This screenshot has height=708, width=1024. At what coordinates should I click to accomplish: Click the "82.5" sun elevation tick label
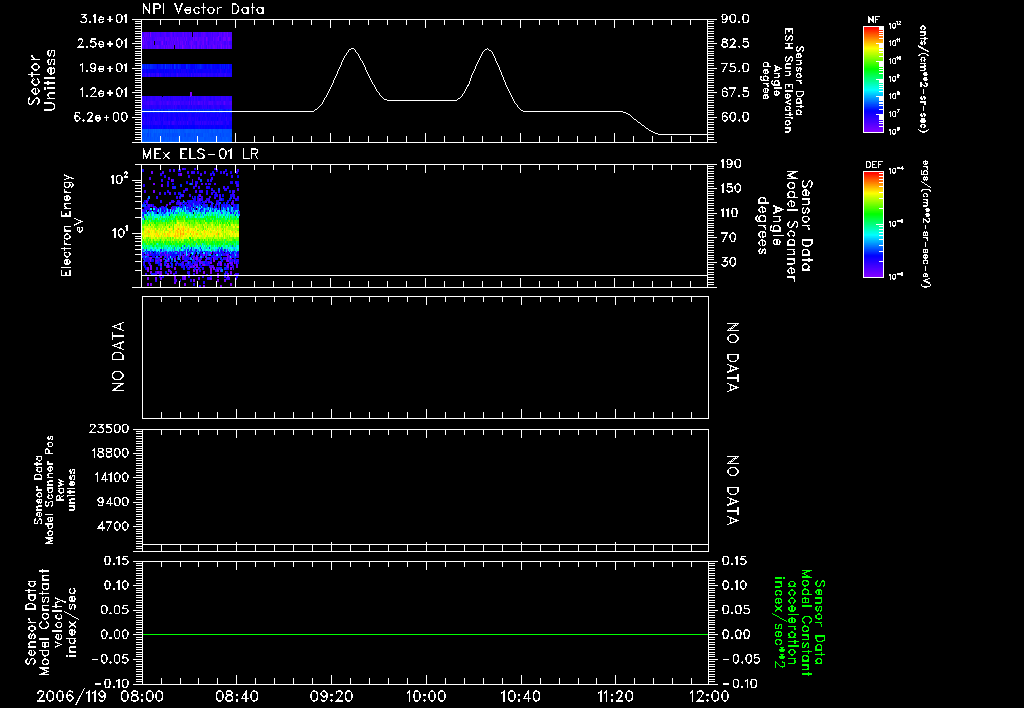[735, 43]
